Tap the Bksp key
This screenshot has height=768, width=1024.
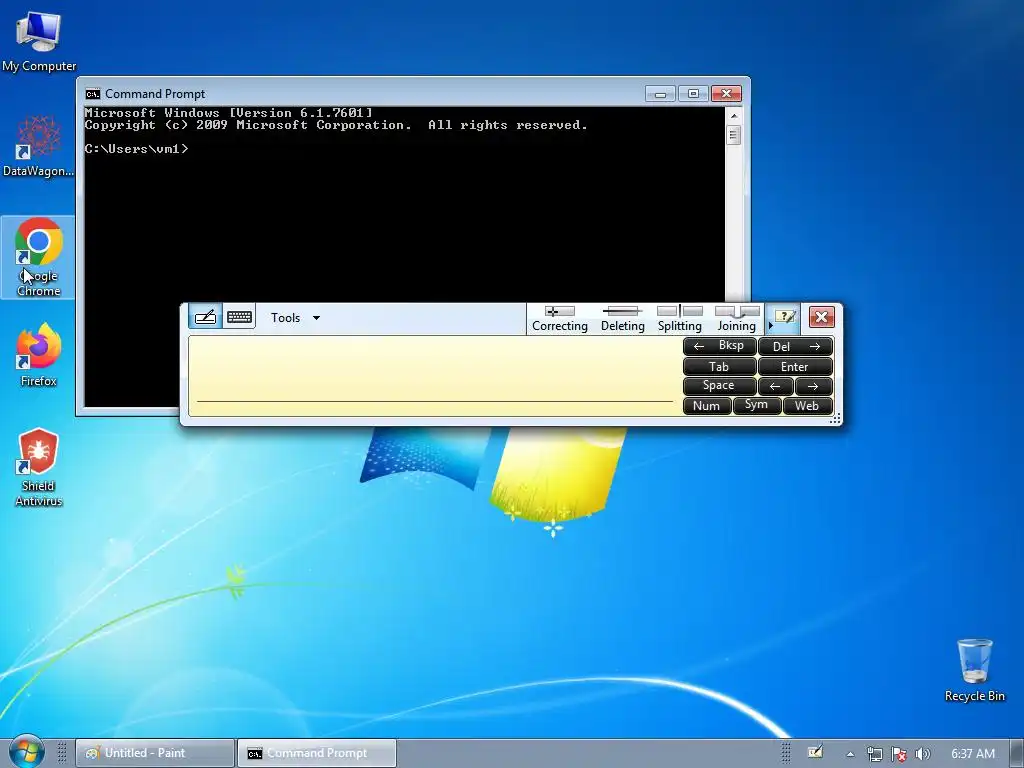[x=720, y=346]
